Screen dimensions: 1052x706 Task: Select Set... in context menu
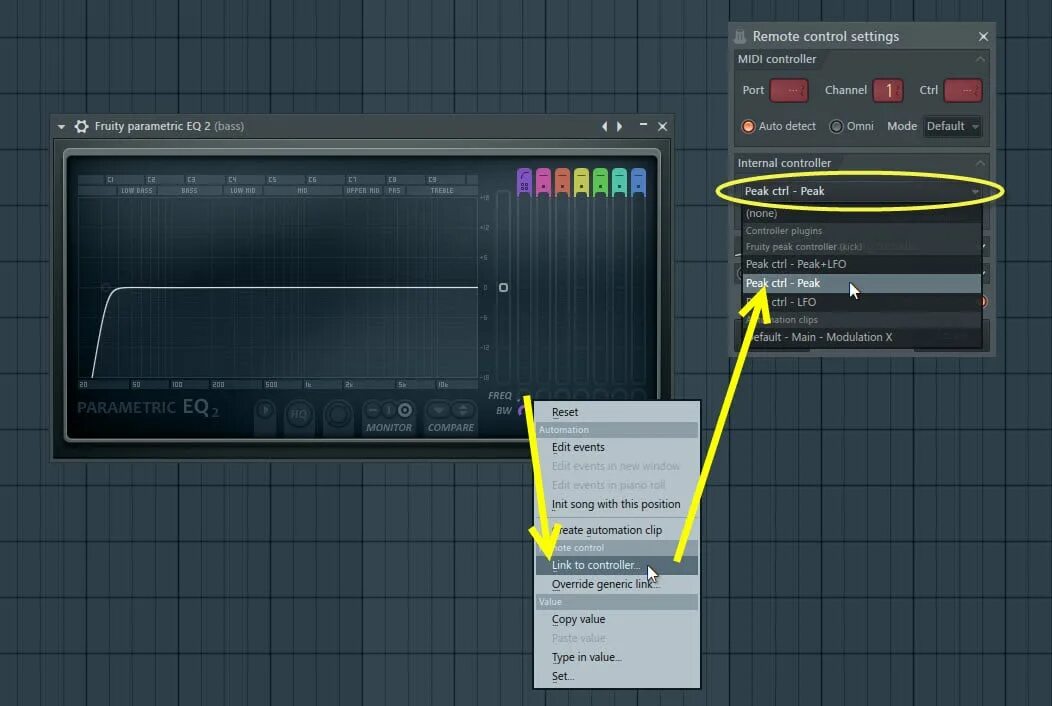click(617, 676)
